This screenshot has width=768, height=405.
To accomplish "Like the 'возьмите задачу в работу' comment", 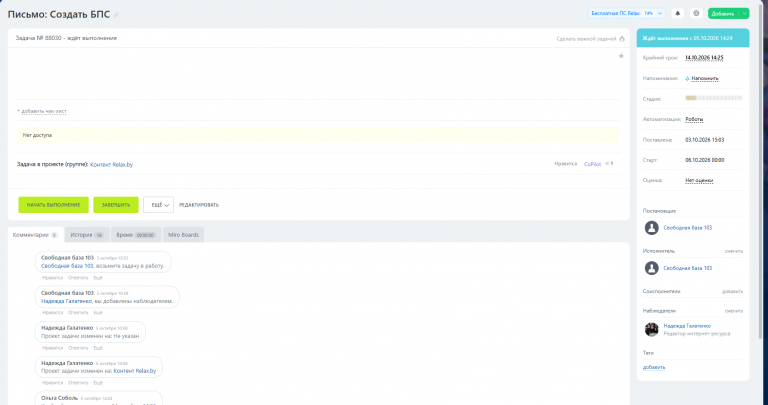I will pyautogui.click(x=52, y=278).
